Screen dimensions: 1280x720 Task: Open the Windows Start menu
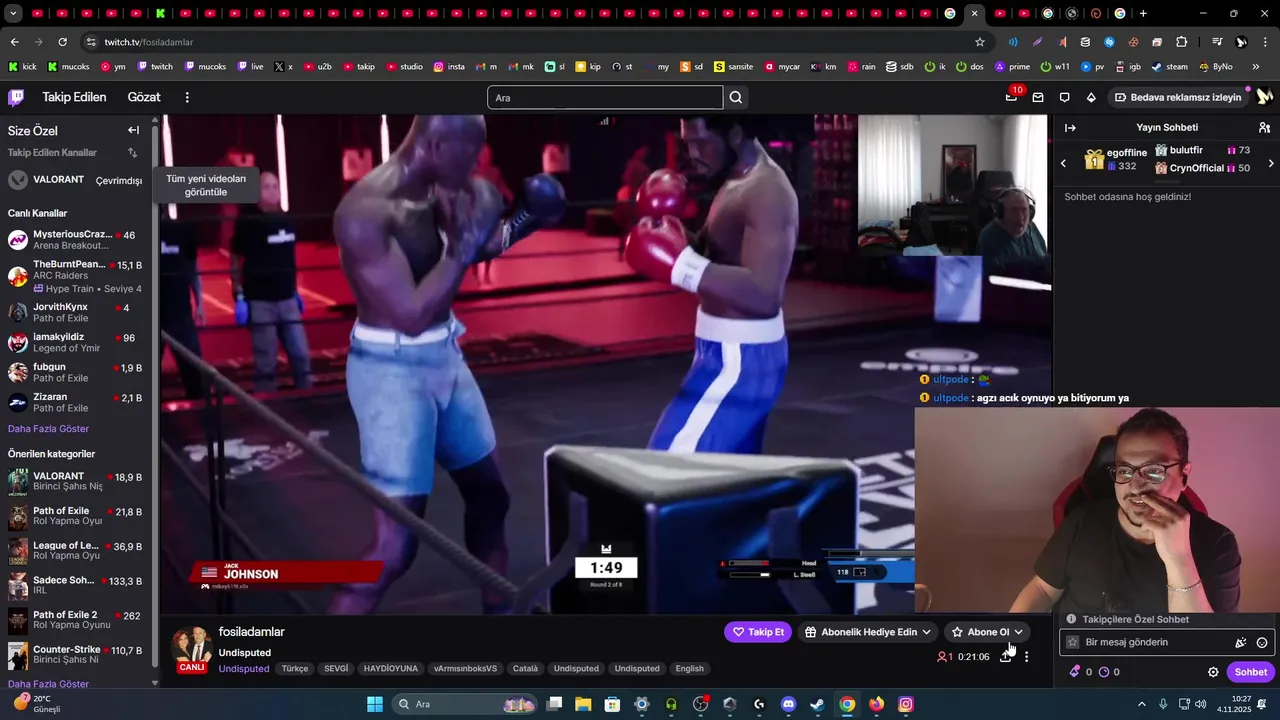click(374, 704)
